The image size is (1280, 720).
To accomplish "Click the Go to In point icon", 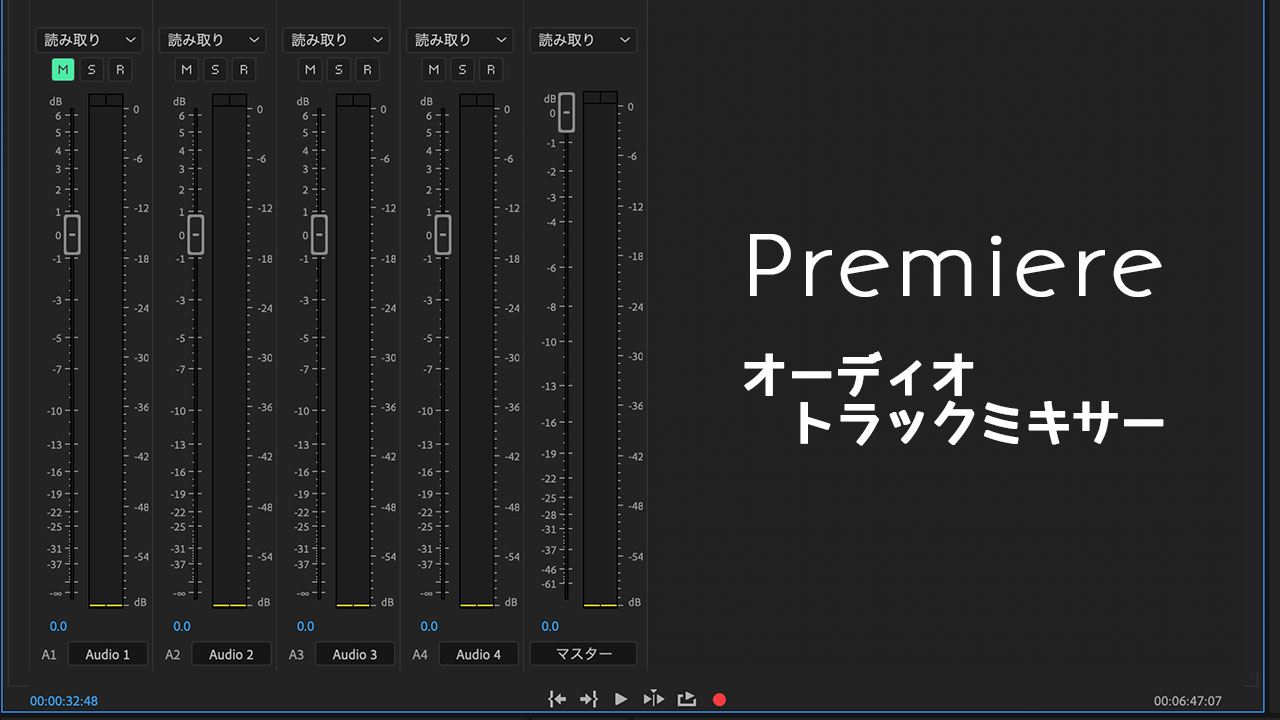I will click(557, 699).
